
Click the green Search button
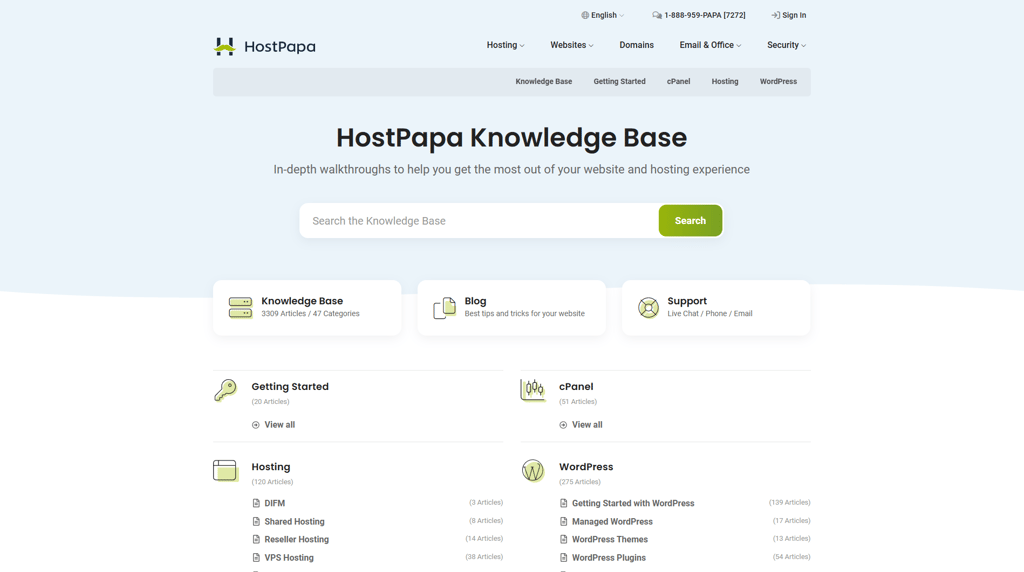pyautogui.click(x=690, y=221)
